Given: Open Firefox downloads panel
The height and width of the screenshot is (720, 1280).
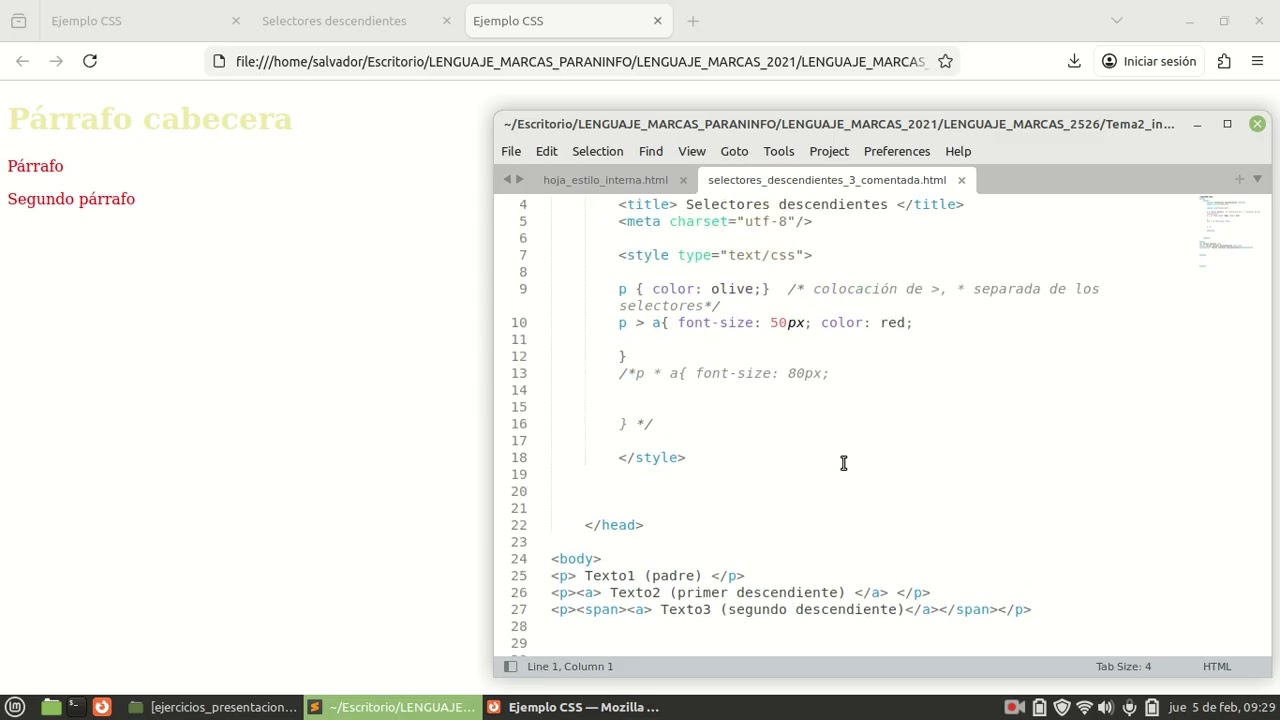Looking at the screenshot, I should coord(1074,61).
